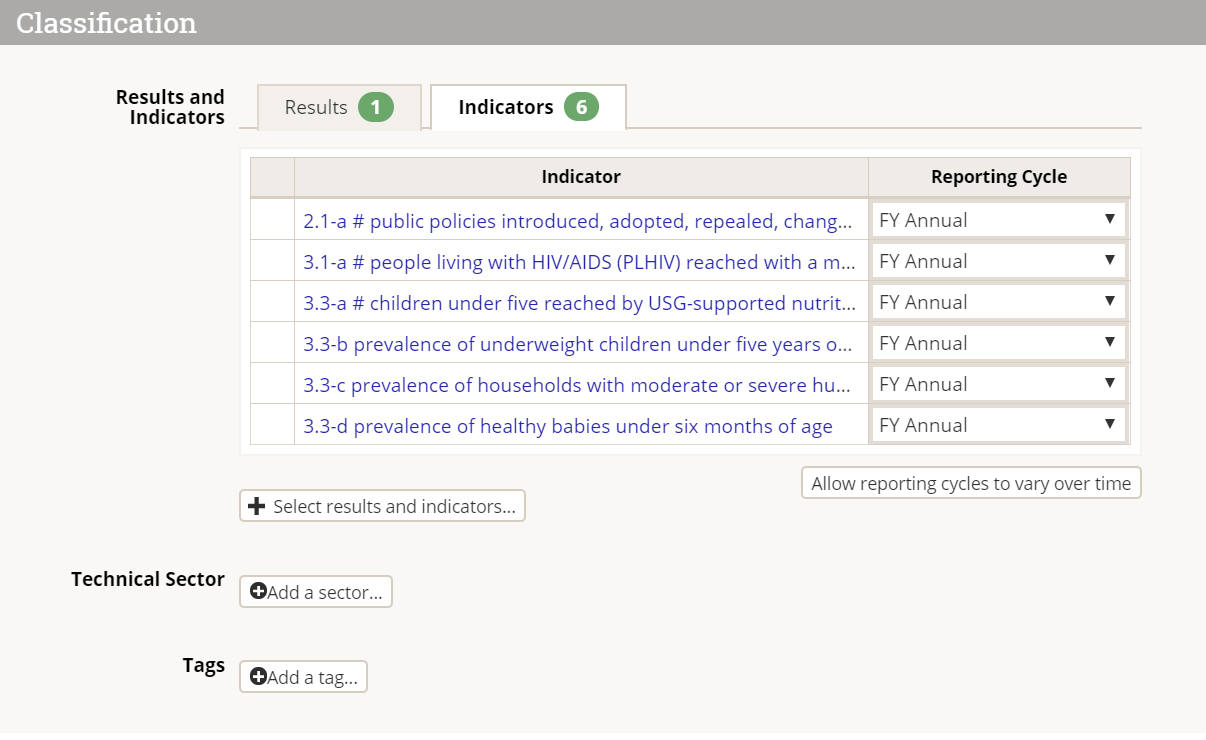Viewport: 1206px width, 740px height.
Task: Click the Reporting Cycle column header
Action: pos(998,177)
